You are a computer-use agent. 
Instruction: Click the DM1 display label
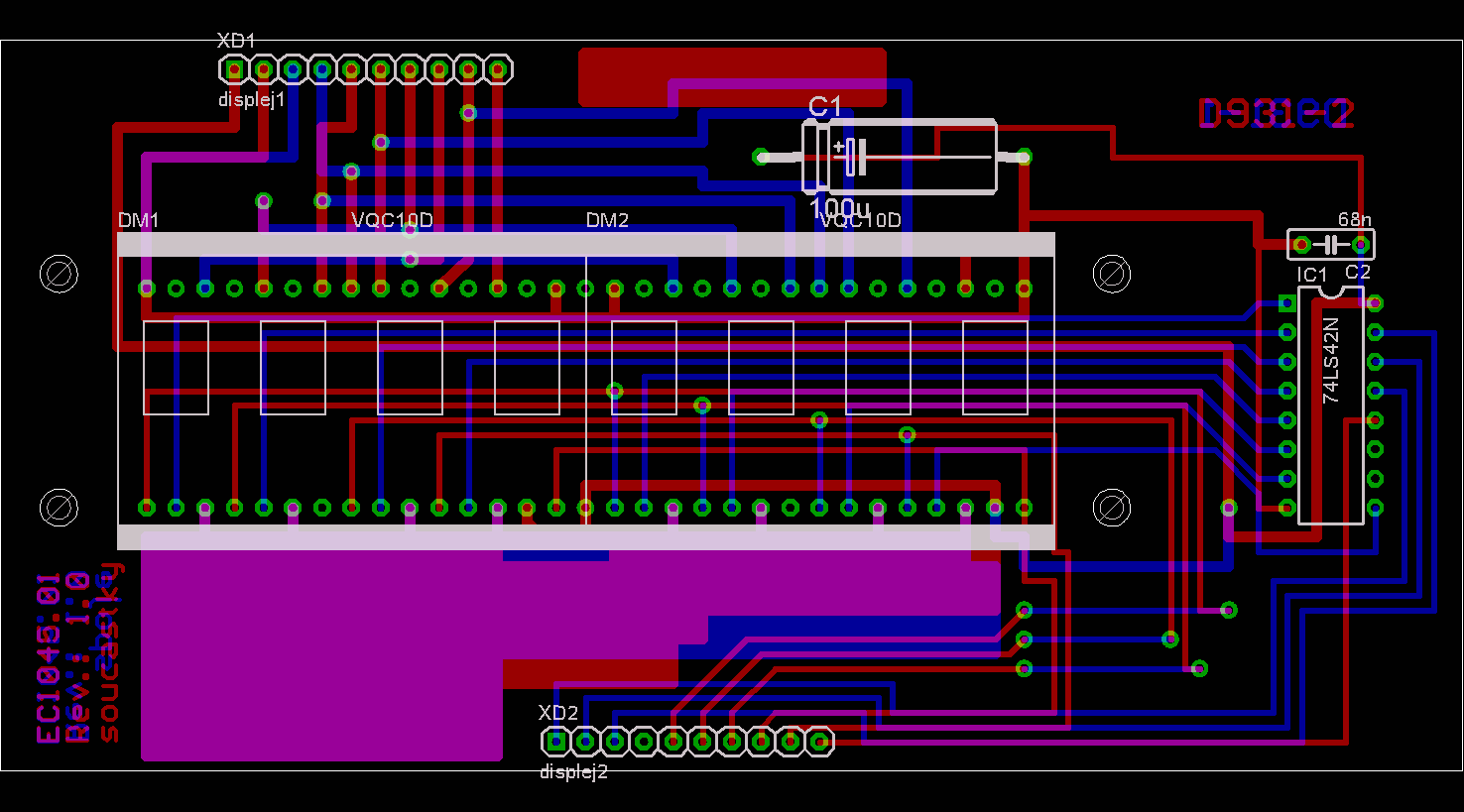coord(138,220)
